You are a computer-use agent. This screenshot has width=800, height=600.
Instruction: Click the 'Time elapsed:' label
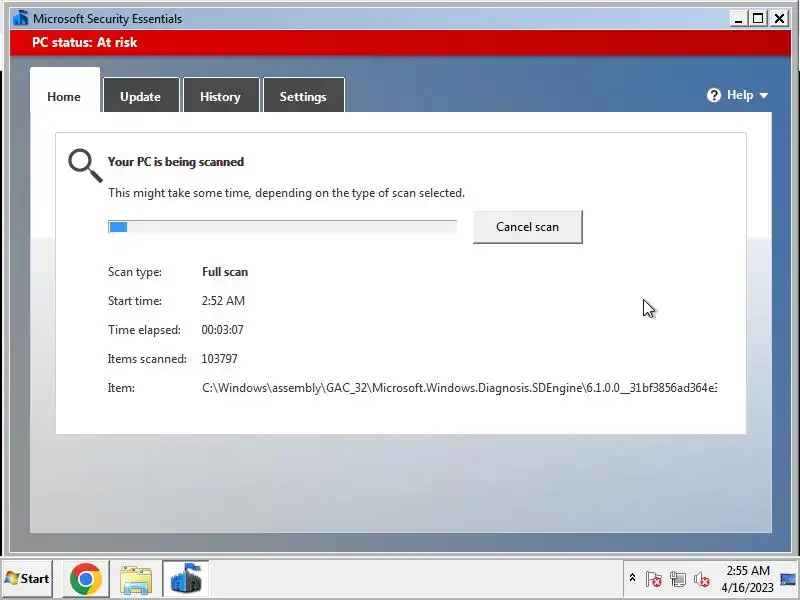(x=144, y=330)
